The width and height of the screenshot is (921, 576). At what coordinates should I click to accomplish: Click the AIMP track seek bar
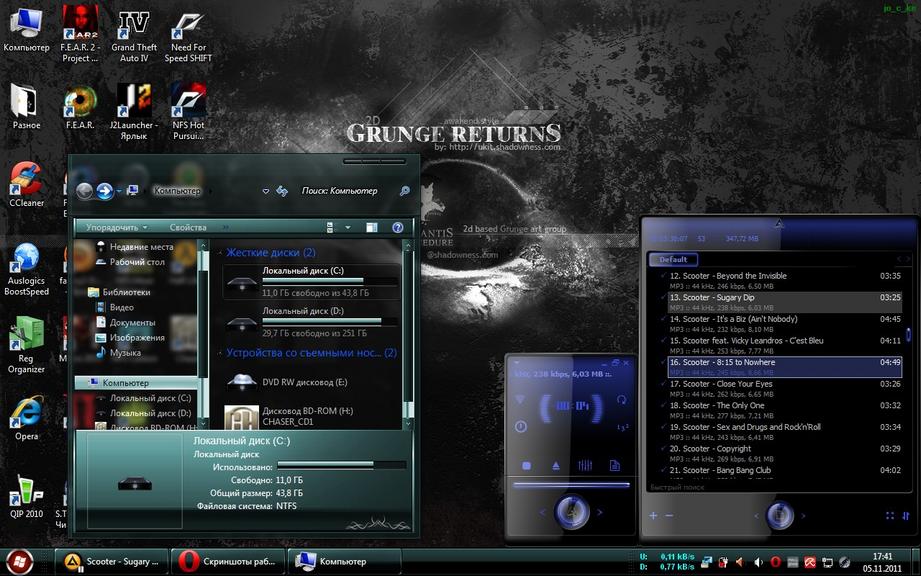pos(571,485)
